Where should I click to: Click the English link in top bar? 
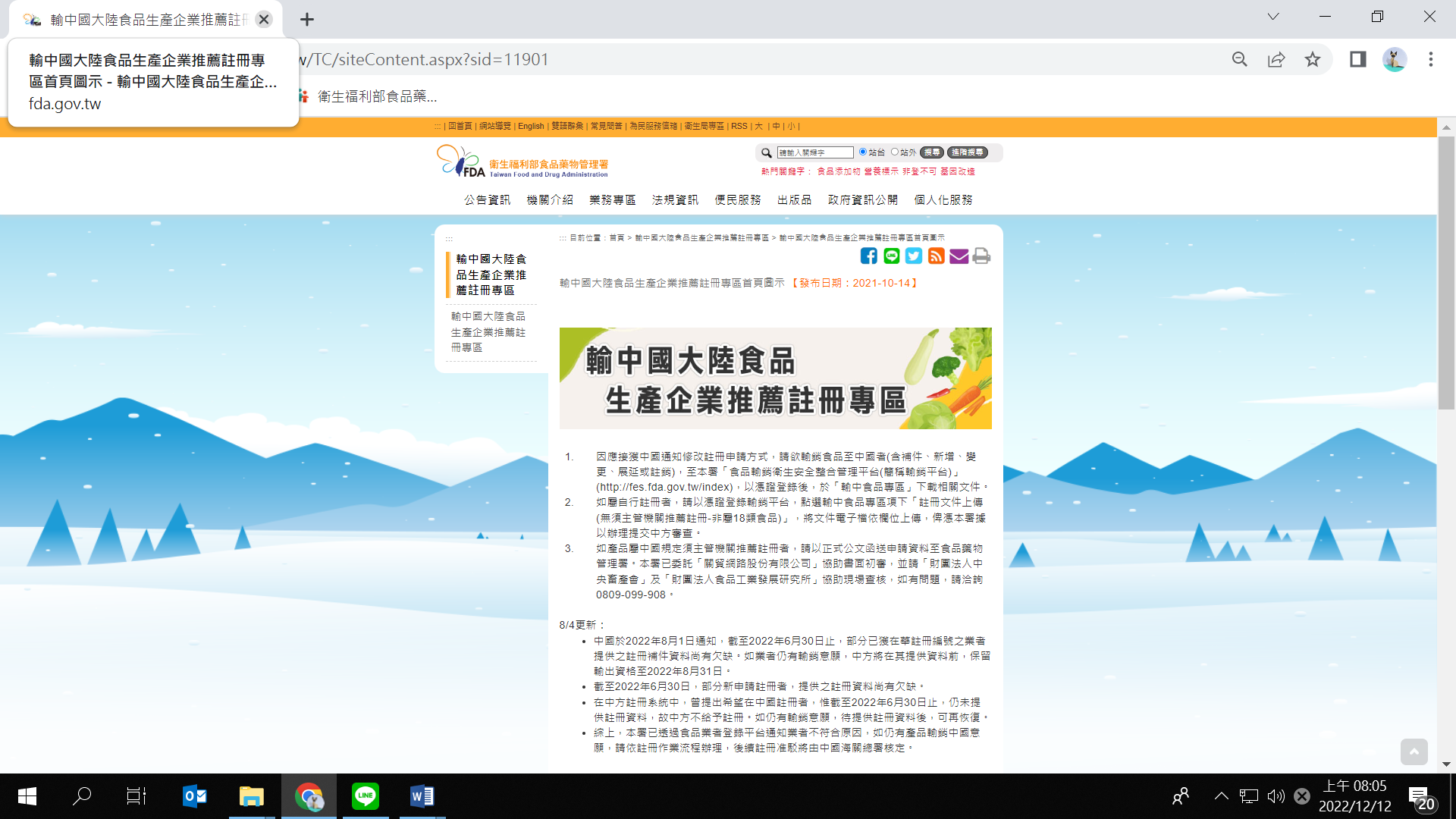click(531, 127)
